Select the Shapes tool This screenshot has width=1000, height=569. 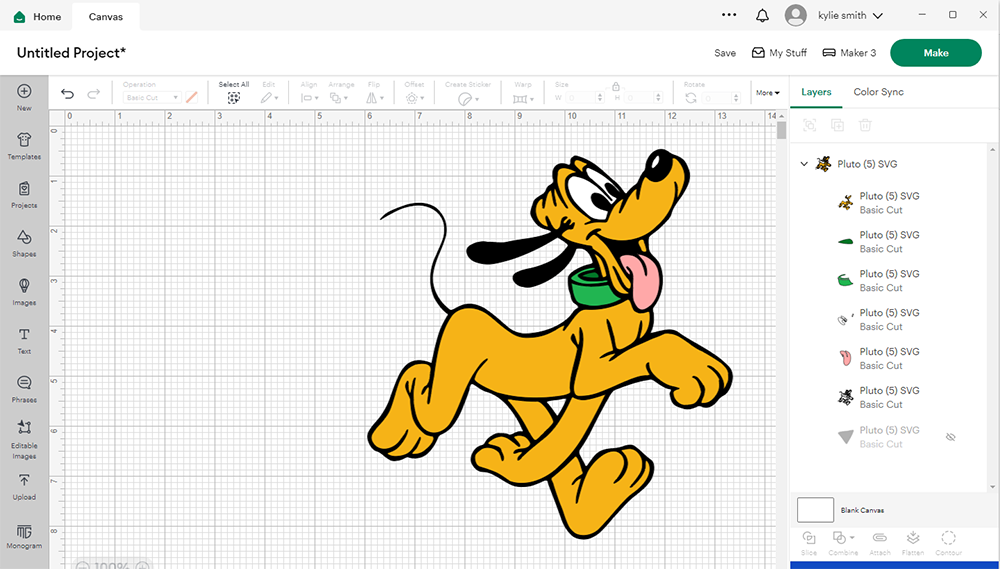(24, 242)
